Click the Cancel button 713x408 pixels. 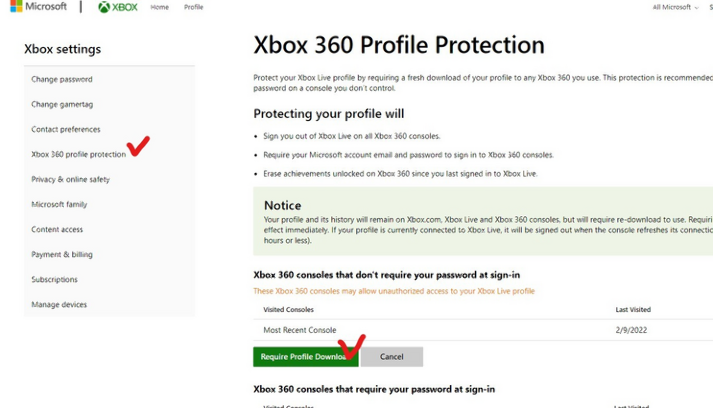[391, 357]
